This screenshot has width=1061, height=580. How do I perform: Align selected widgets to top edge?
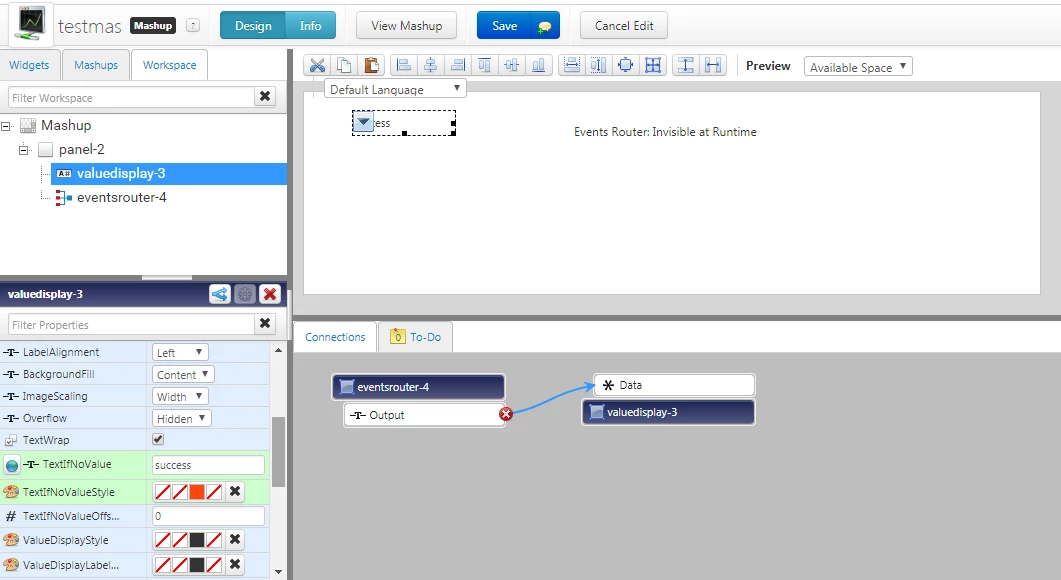point(484,66)
